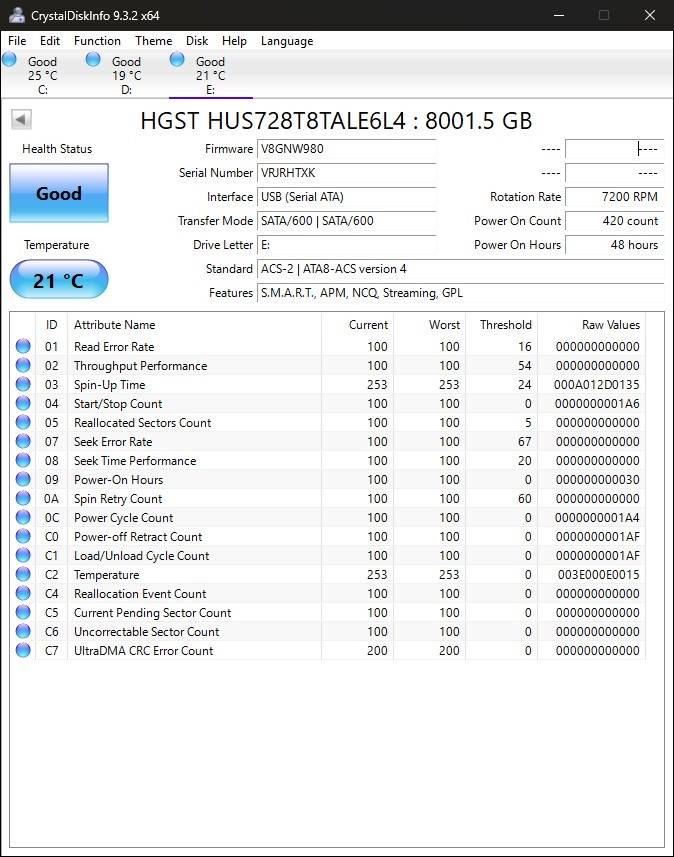Click the Firmware field V8GNW980
The height and width of the screenshot is (857, 674).
(347, 149)
